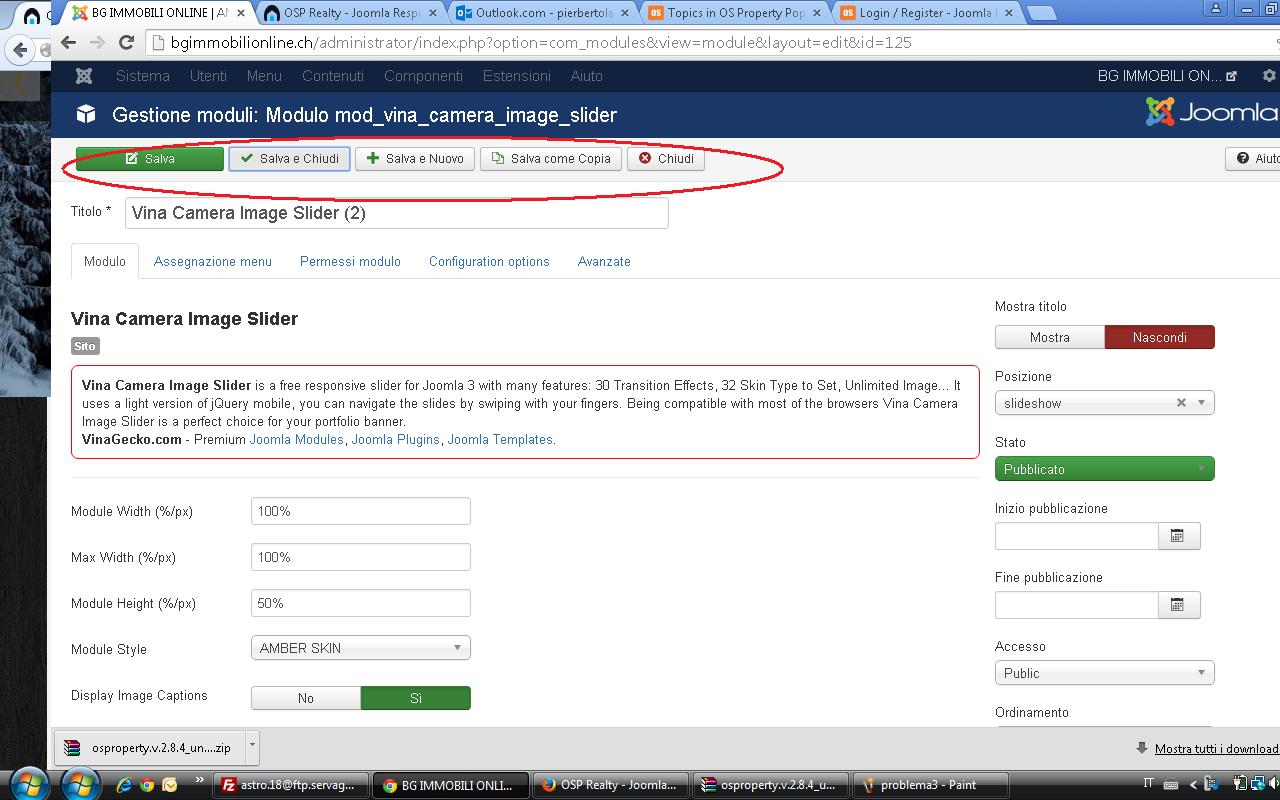Expand the download item options arrow

click(x=252, y=746)
